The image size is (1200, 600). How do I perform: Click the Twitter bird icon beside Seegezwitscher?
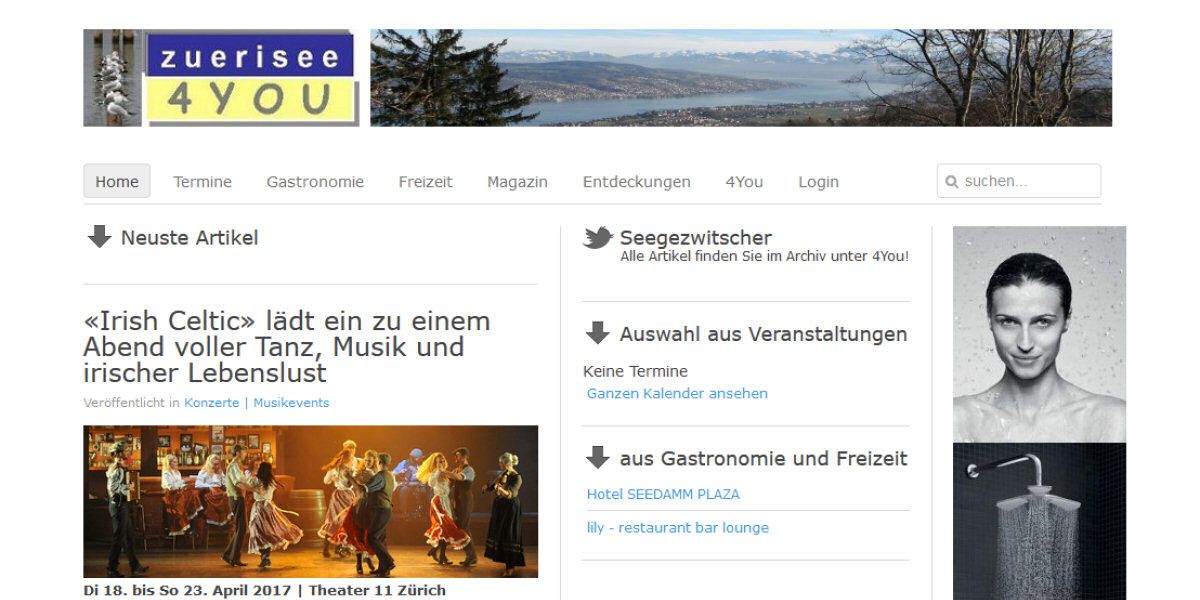[598, 238]
